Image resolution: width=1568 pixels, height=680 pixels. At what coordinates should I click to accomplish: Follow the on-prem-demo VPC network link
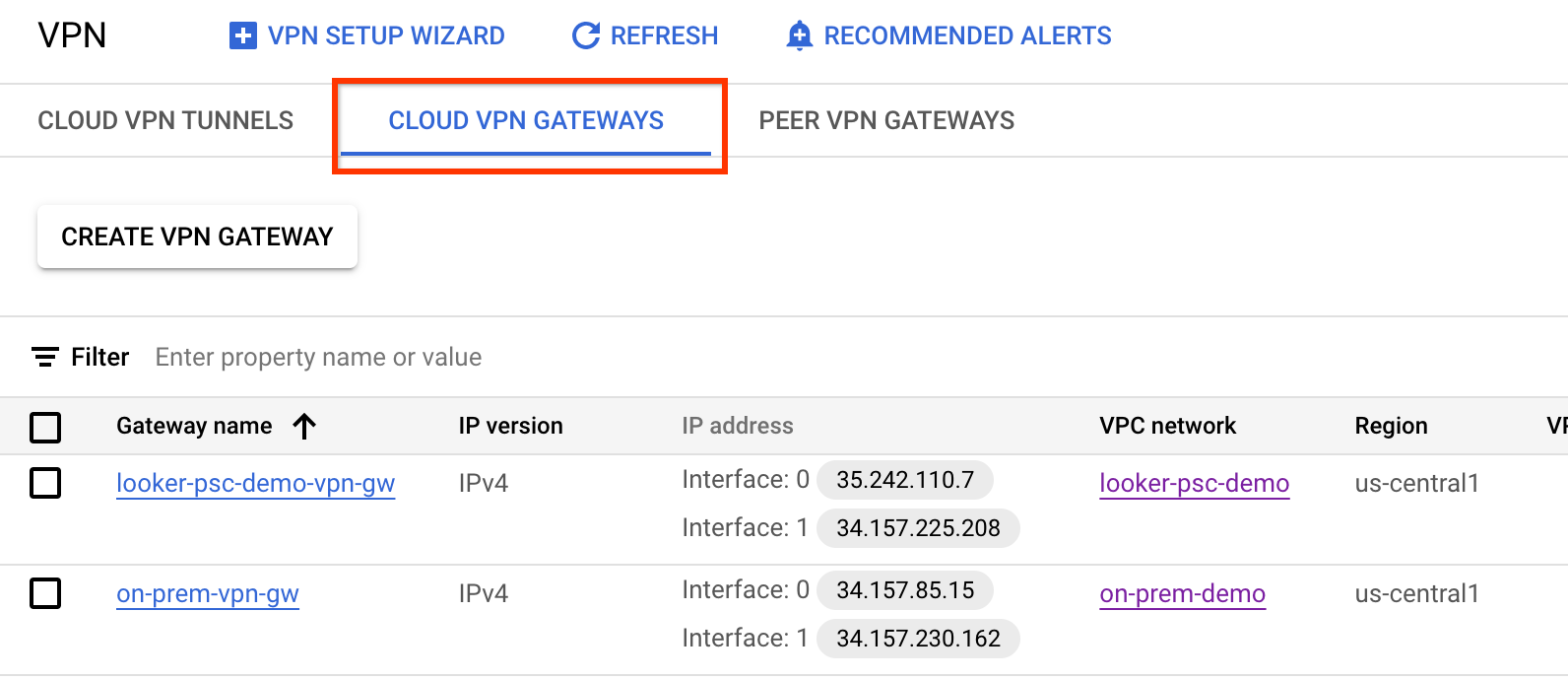1182,593
